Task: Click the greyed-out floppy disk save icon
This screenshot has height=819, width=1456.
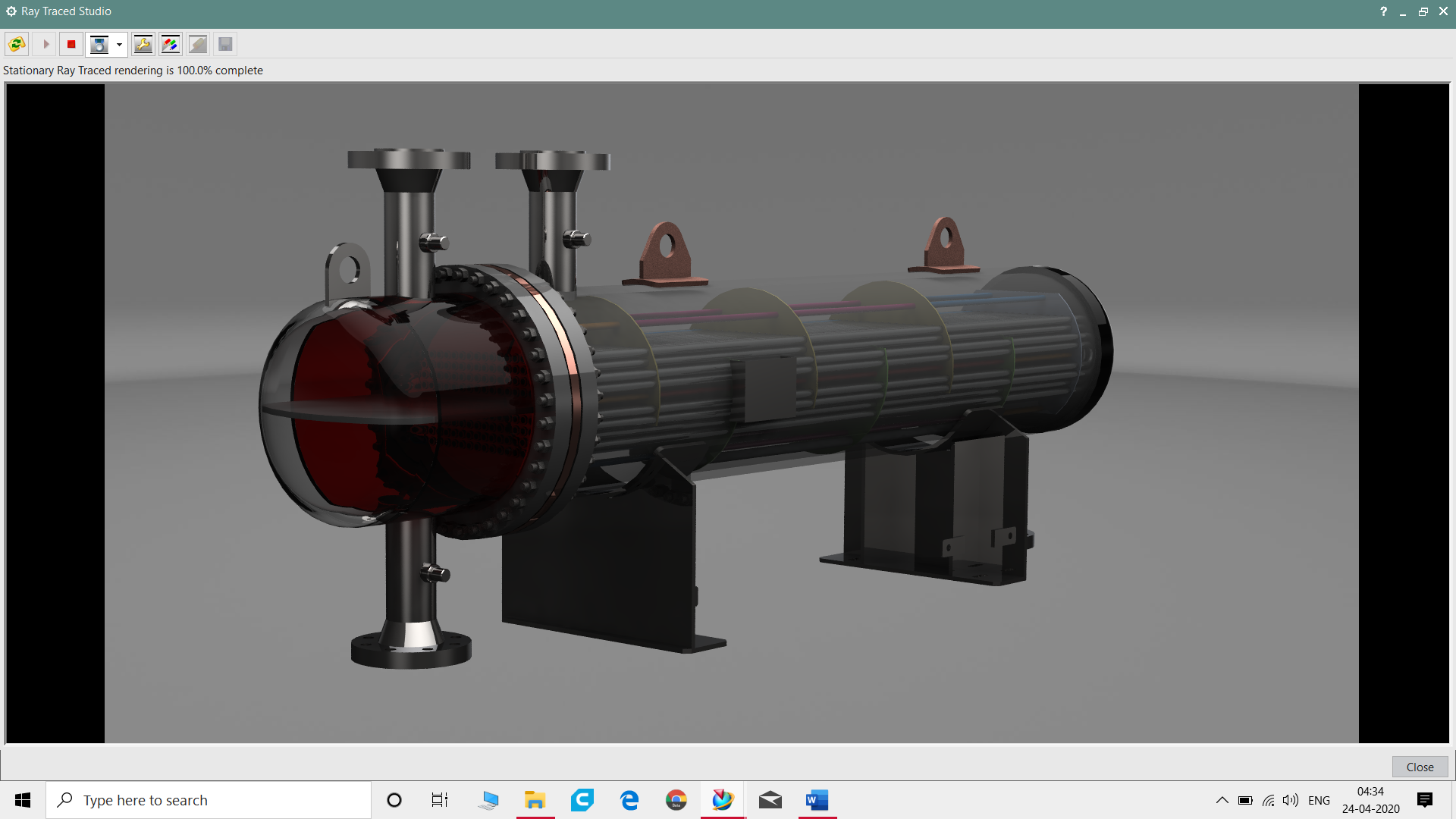Action: (x=225, y=45)
